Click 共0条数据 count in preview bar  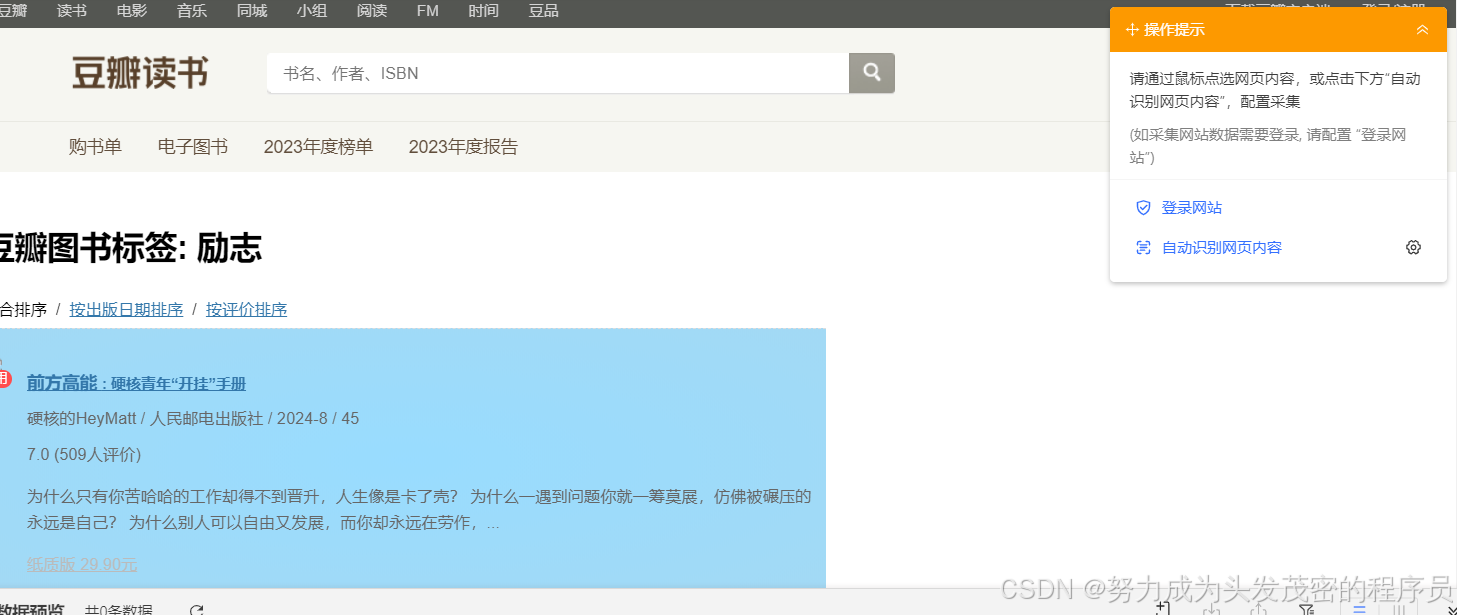pos(119,610)
